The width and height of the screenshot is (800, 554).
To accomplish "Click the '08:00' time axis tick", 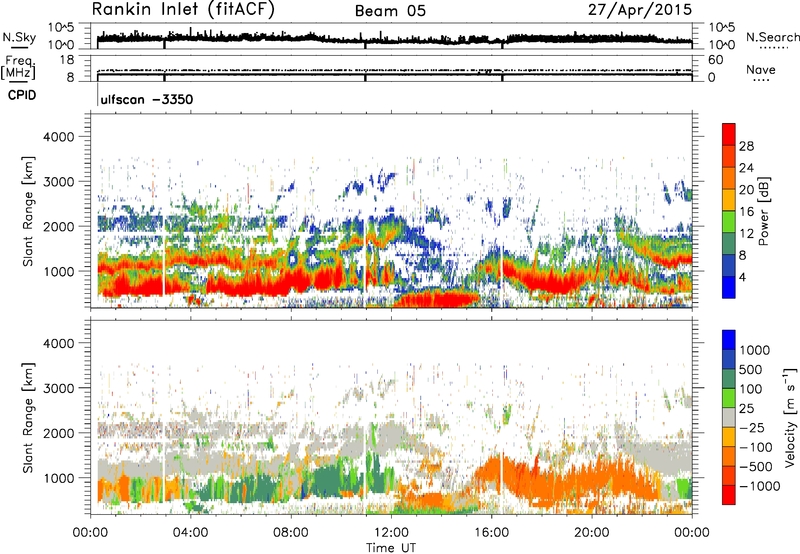I will pos(291,533).
